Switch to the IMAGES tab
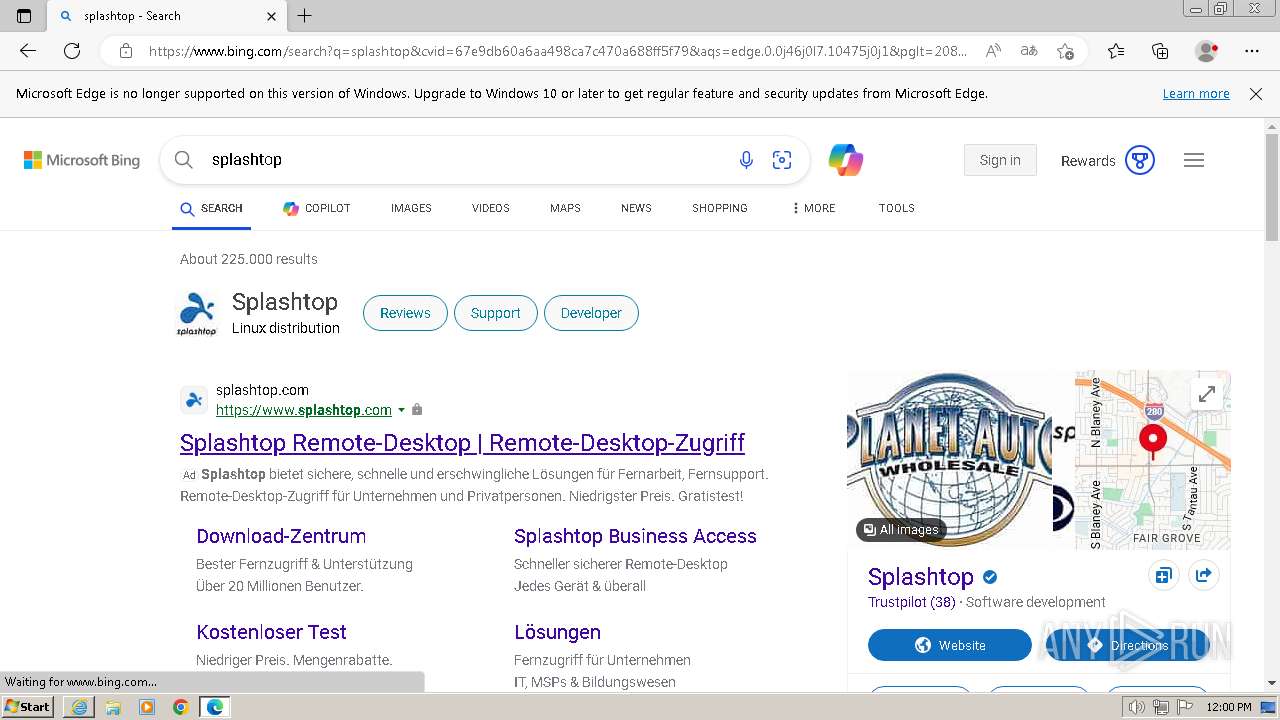 pos(411,208)
